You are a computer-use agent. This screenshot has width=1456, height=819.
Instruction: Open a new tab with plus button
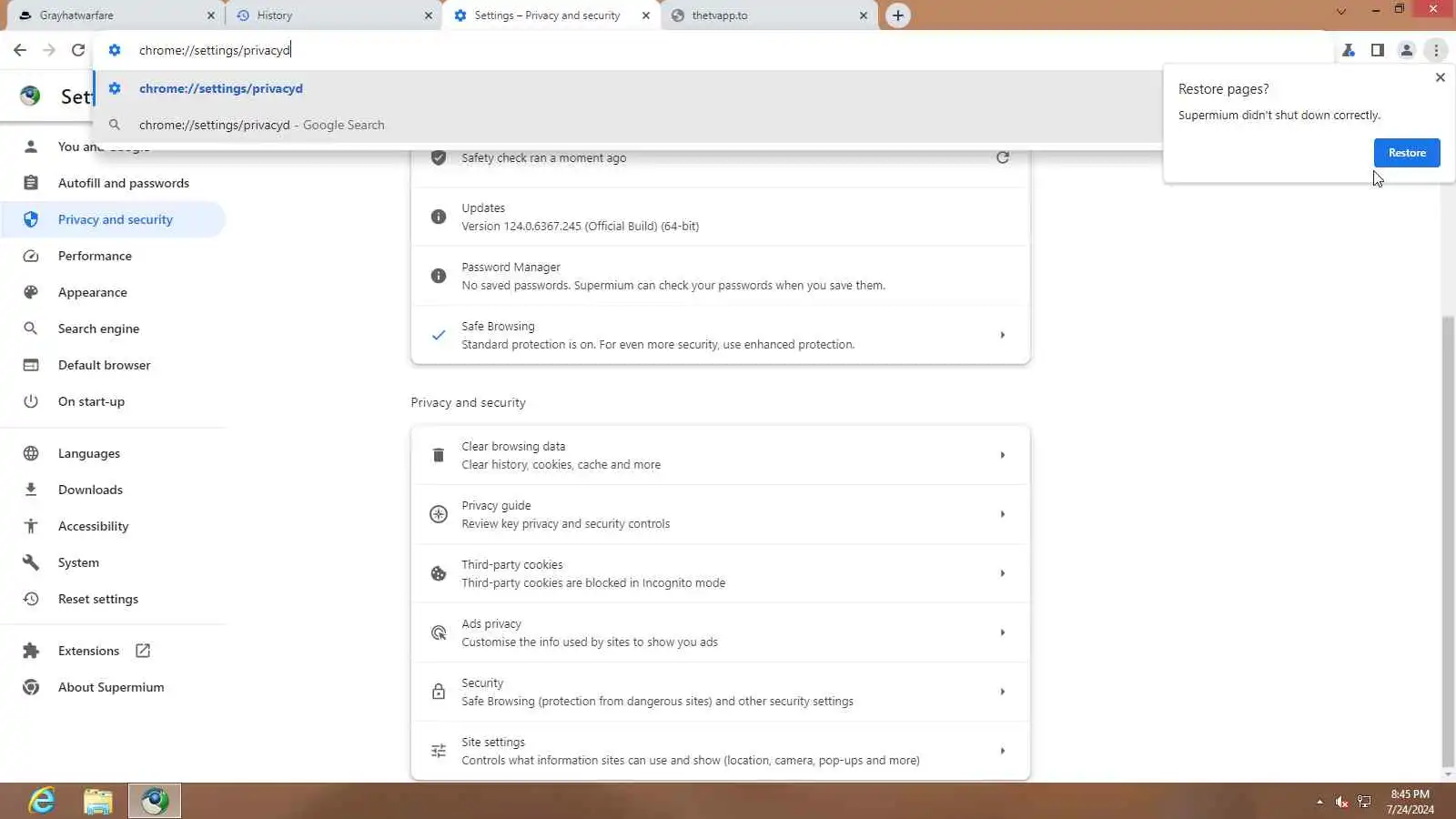click(x=898, y=15)
